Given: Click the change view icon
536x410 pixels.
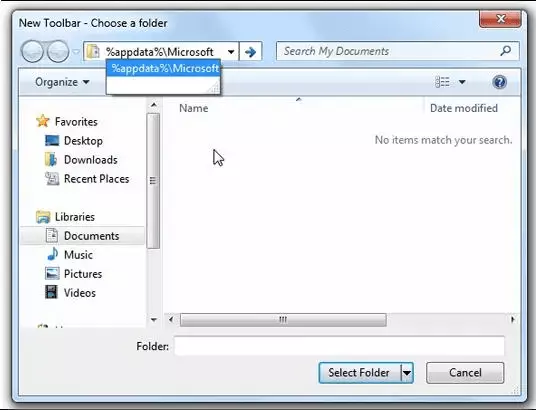Looking at the screenshot, I should coord(442,82).
